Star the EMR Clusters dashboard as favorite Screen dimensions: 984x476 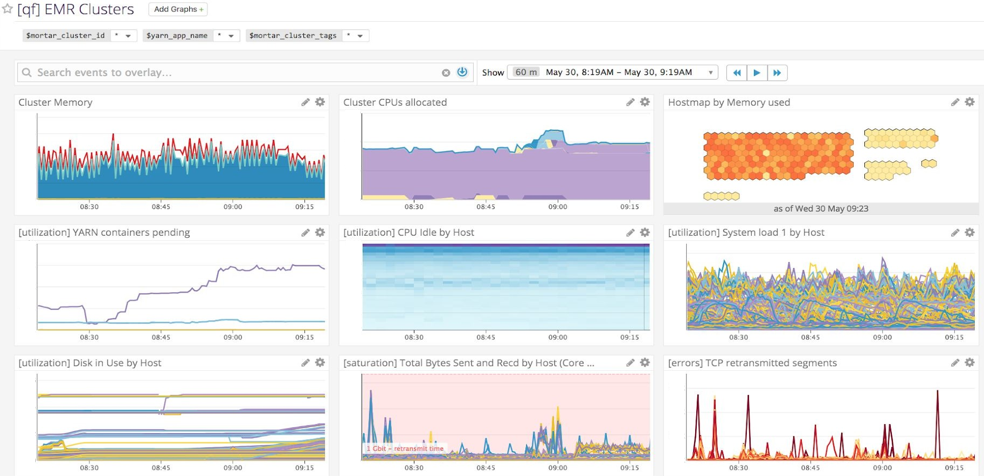point(8,10)
